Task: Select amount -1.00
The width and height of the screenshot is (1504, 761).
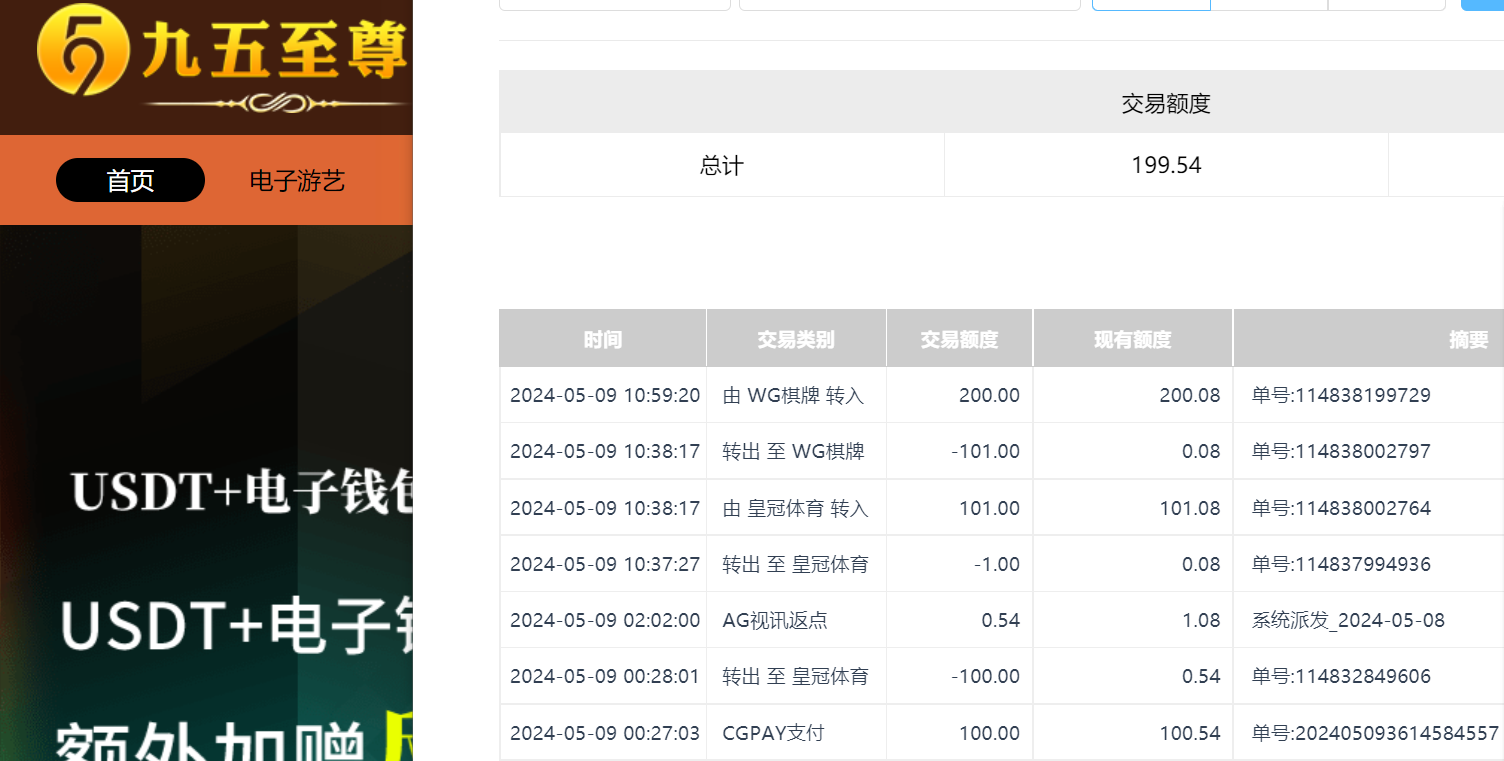Action: 997,564
